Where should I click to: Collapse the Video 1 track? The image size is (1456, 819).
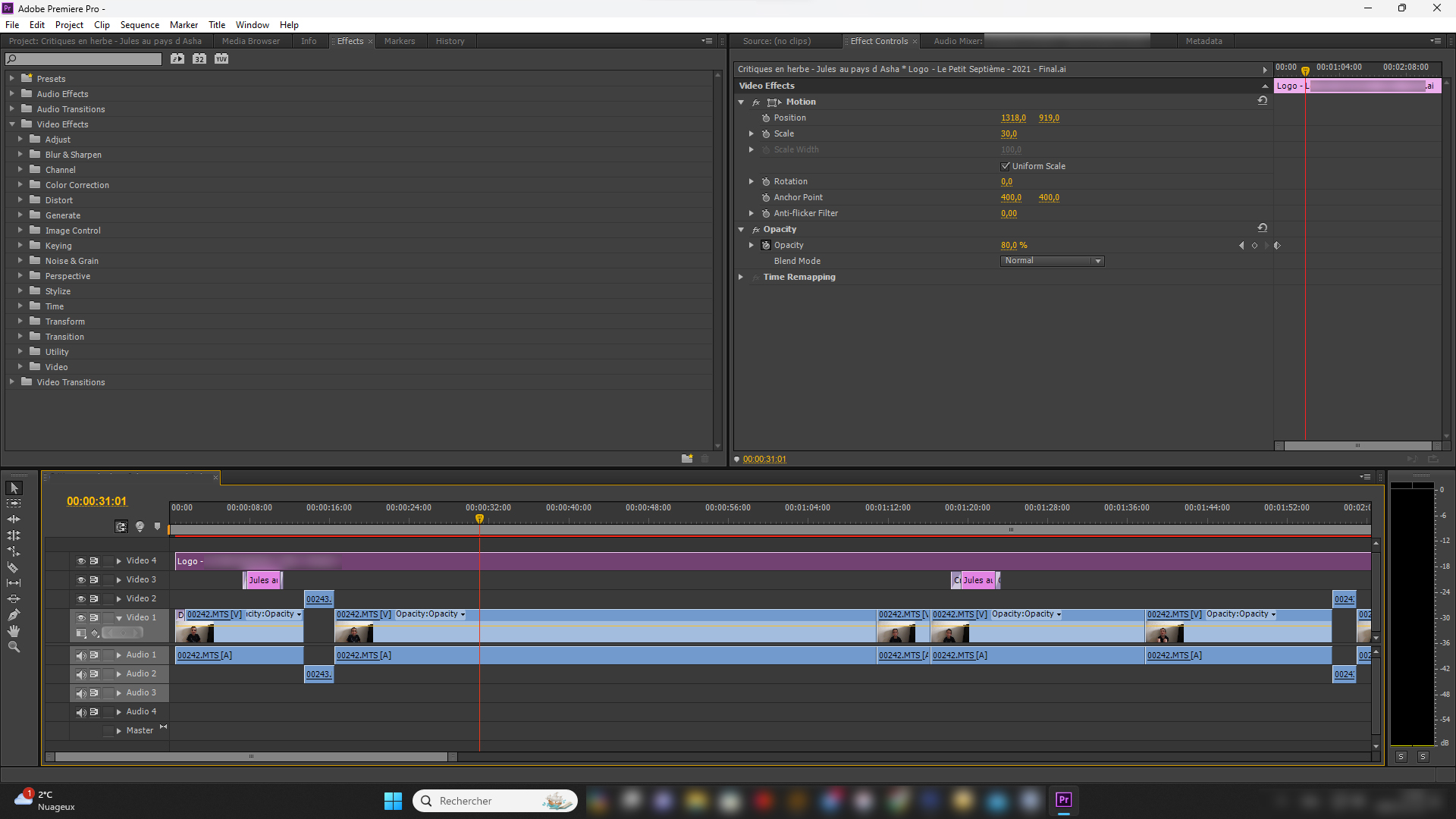pyautogui.click(x=119, y=617)
